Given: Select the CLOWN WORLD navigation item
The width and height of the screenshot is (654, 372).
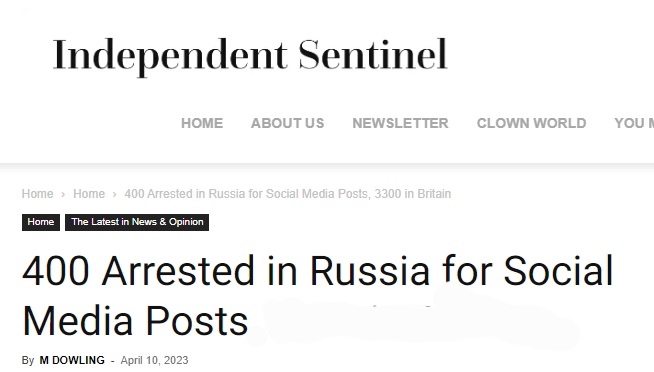Looking at the screenshot, I should [x=531, y=123].
